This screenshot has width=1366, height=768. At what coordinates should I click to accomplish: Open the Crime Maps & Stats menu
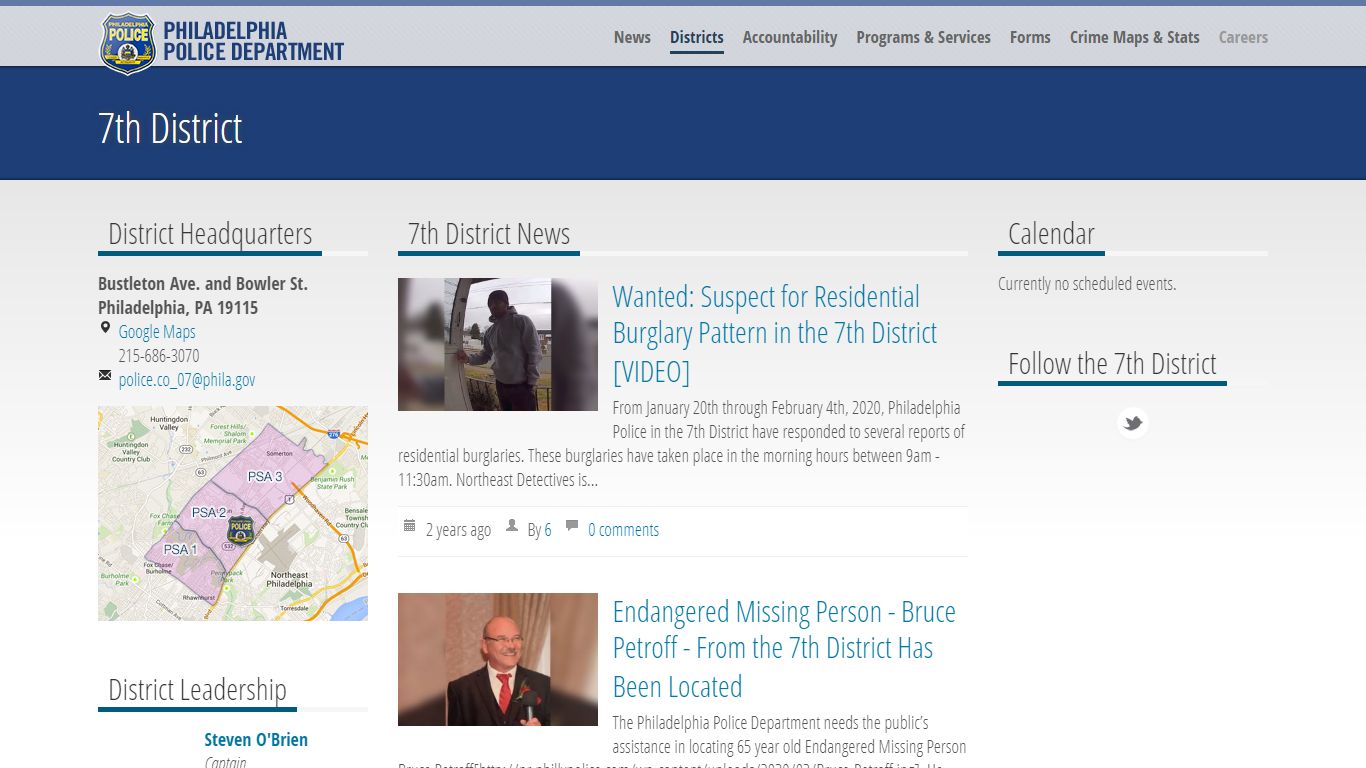1134,37
